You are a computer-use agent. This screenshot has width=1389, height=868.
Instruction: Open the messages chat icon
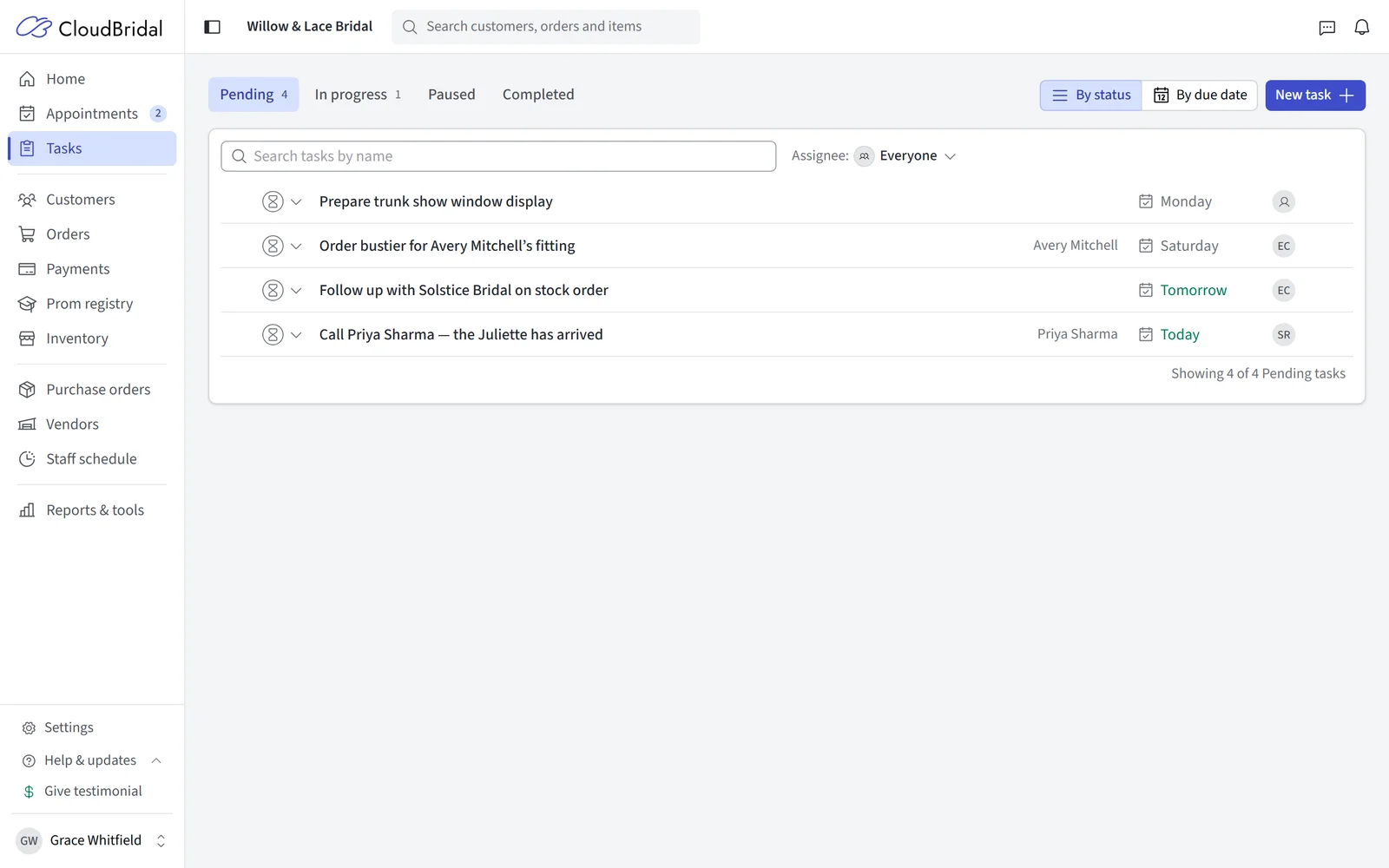1326,28
